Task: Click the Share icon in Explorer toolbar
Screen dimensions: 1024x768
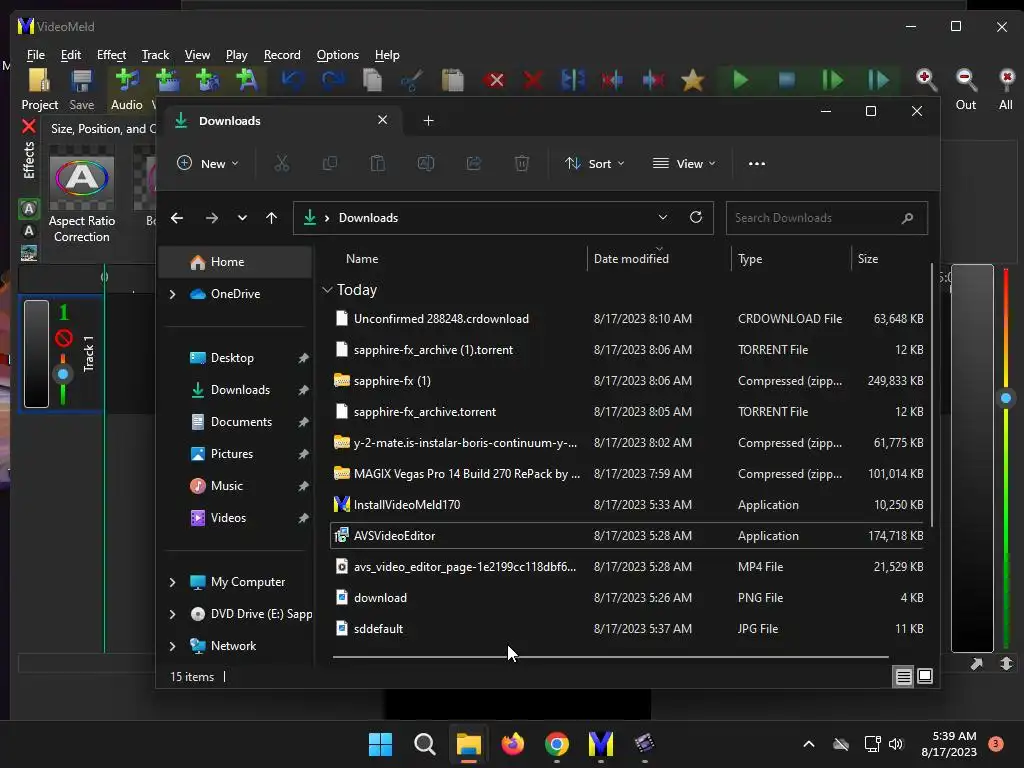Action: pos(473,163)
